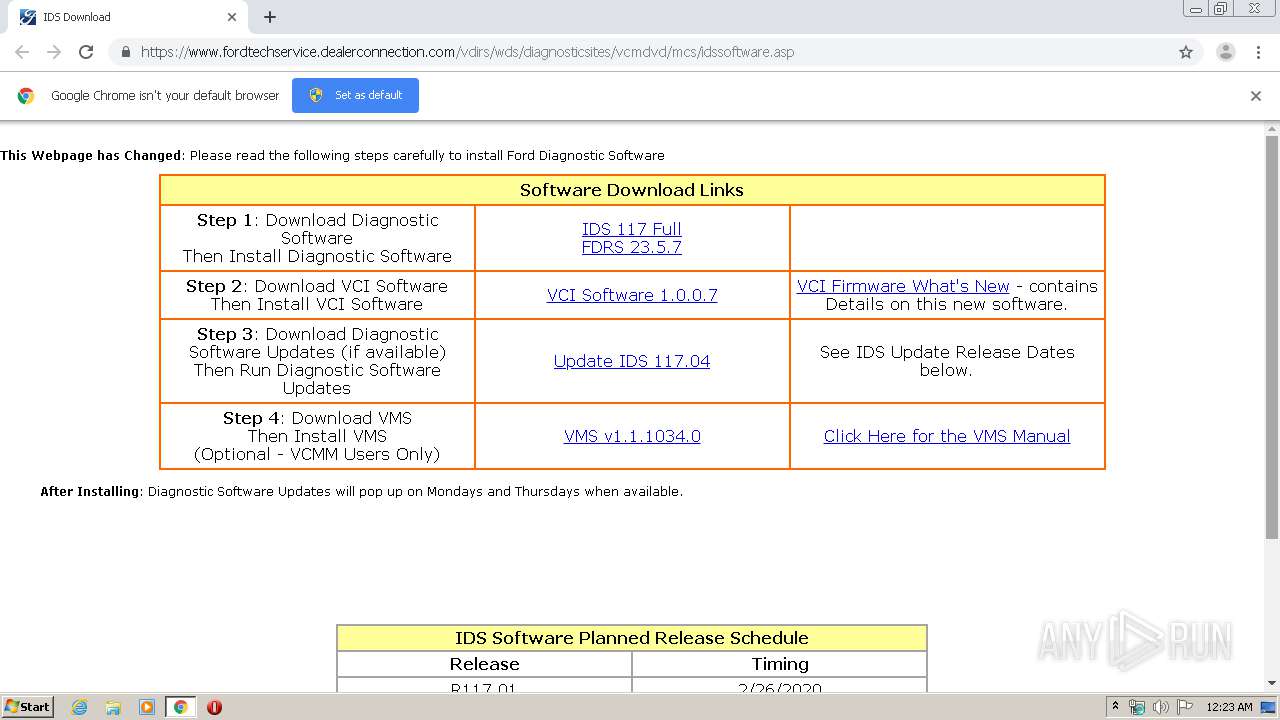Click the scrollbar down arrow
Viewport: 1280px width, 720px height.
(x=1272, y=683)
